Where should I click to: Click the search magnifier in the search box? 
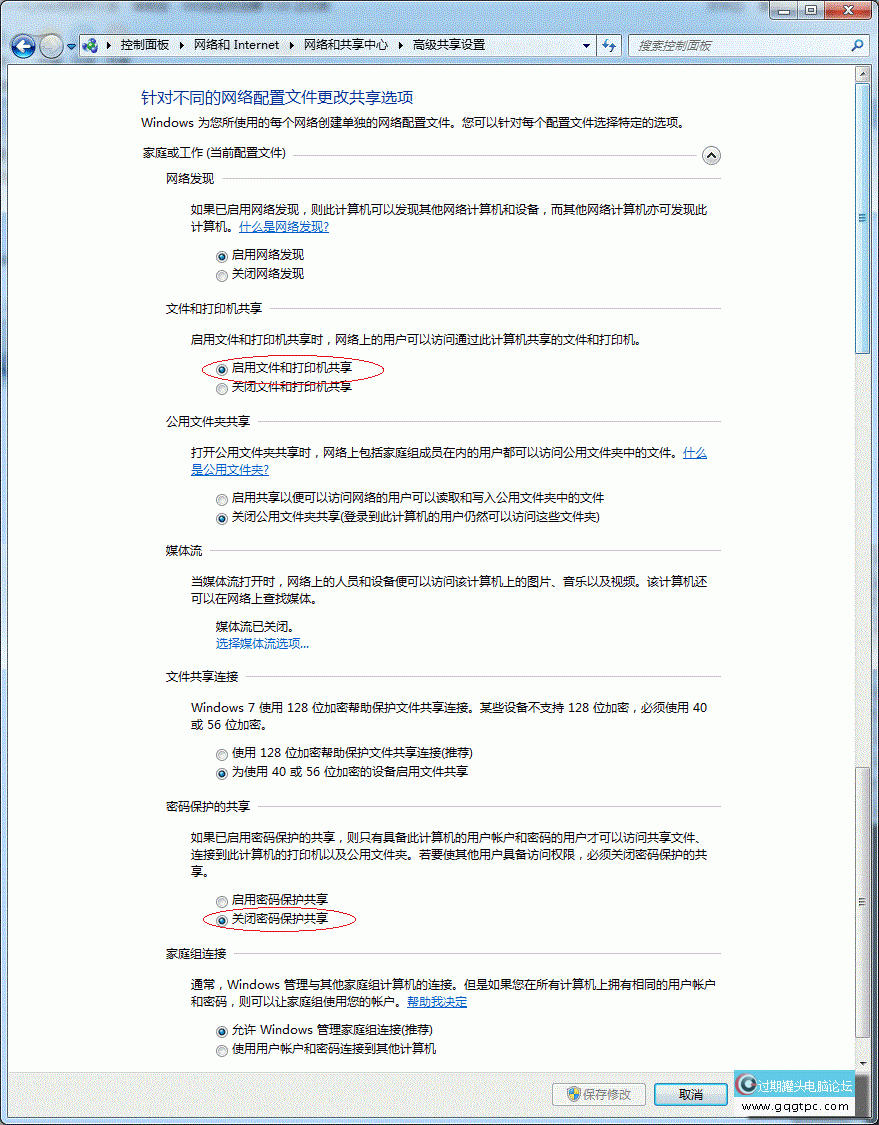pos(858,46)
